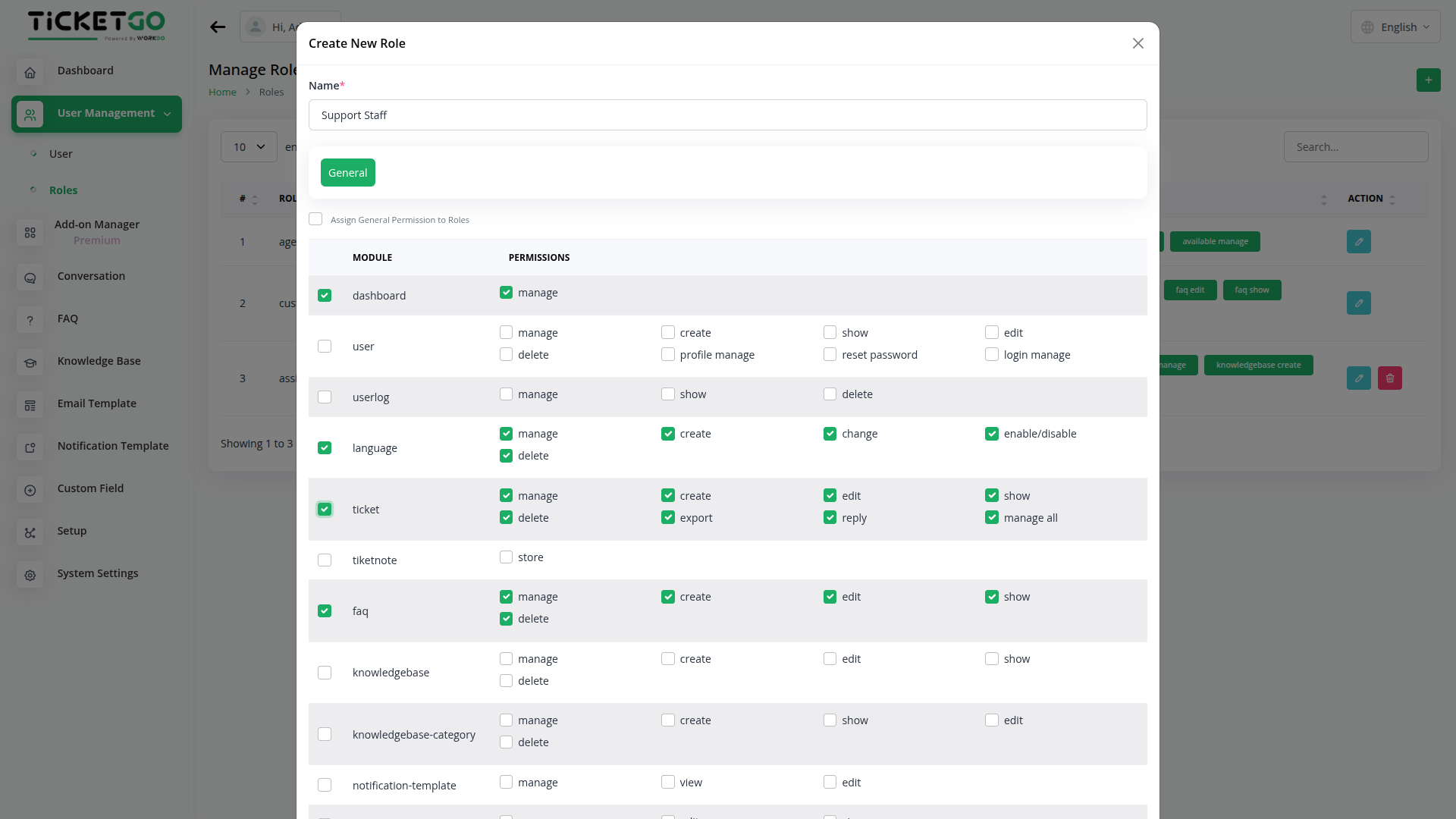
Task: Check user reset password permission
Action: click(x=830, y=354)
